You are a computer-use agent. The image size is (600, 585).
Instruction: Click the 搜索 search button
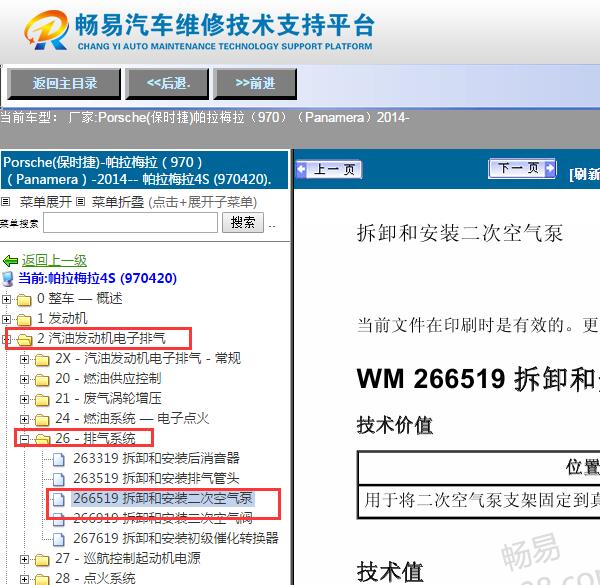[243, 223]
